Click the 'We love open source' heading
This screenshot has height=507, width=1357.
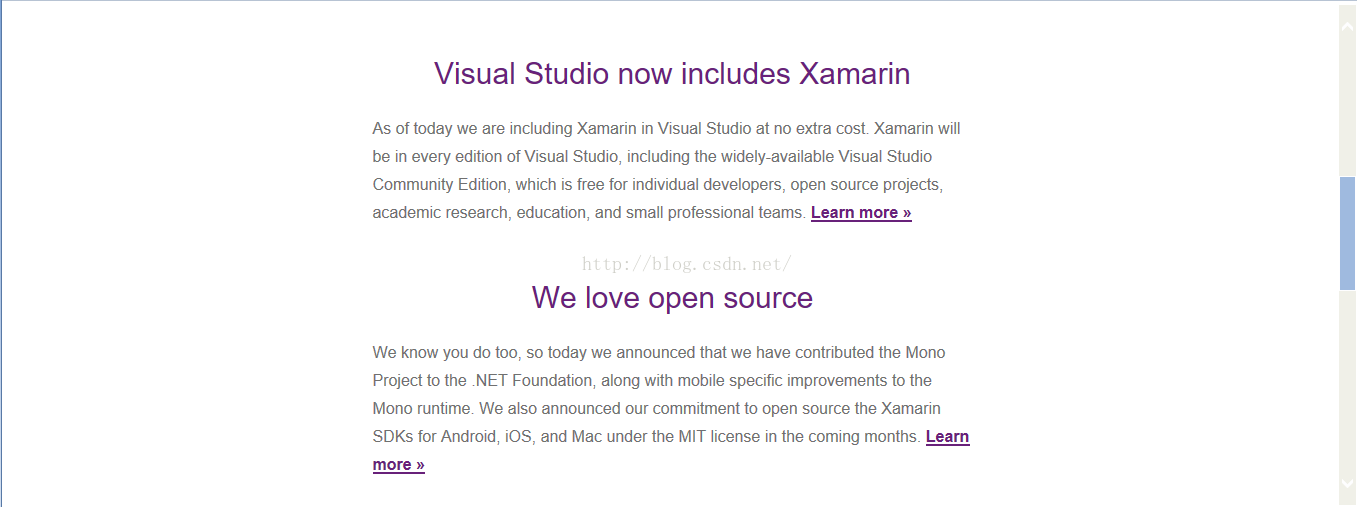pos(672,298)
